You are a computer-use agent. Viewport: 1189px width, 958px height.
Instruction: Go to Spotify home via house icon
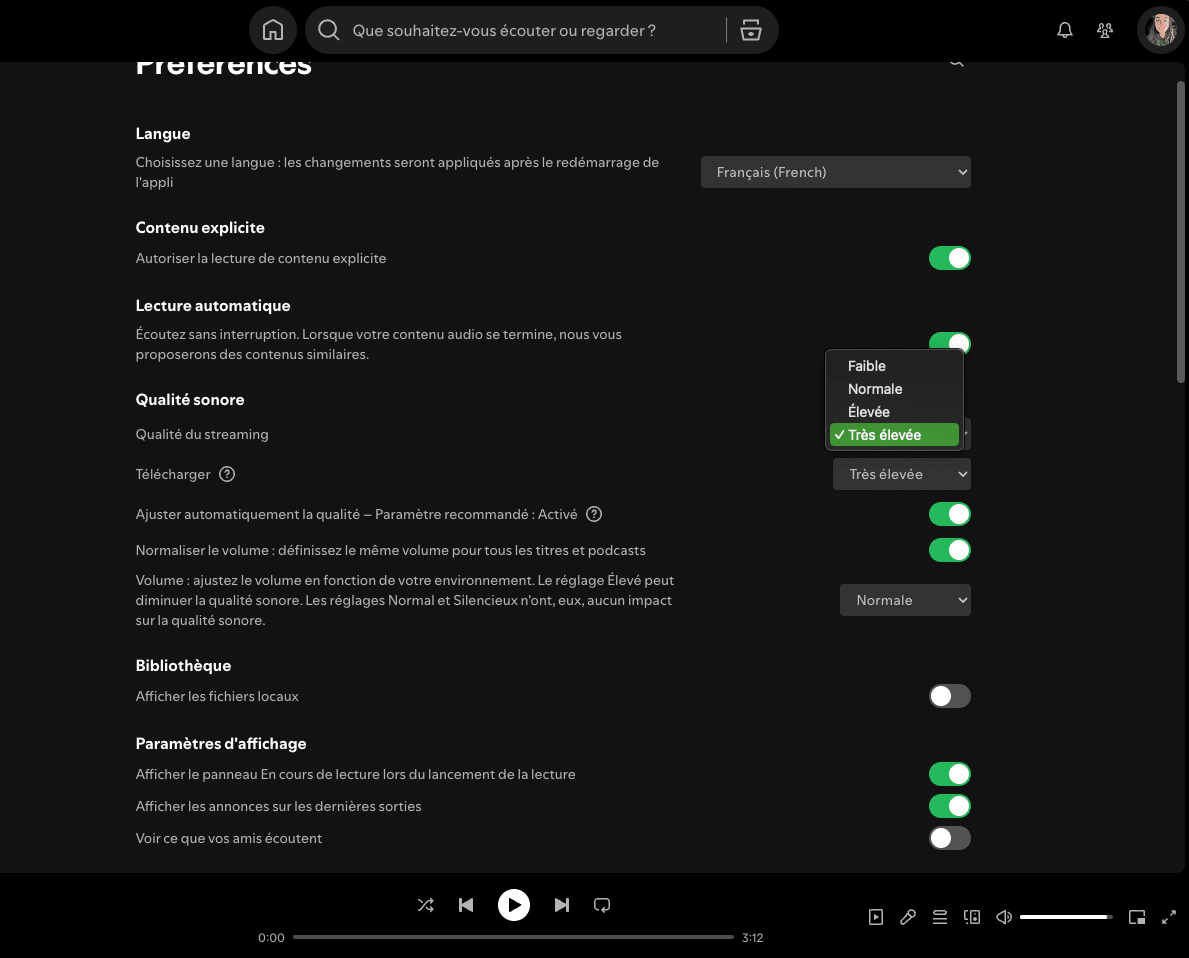point(273,30)
